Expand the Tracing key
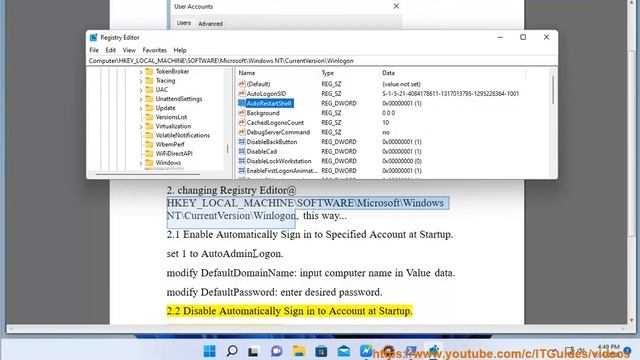The height and width of the screenshot is (360, 640). pyautogui.click(x=141, y=81)
